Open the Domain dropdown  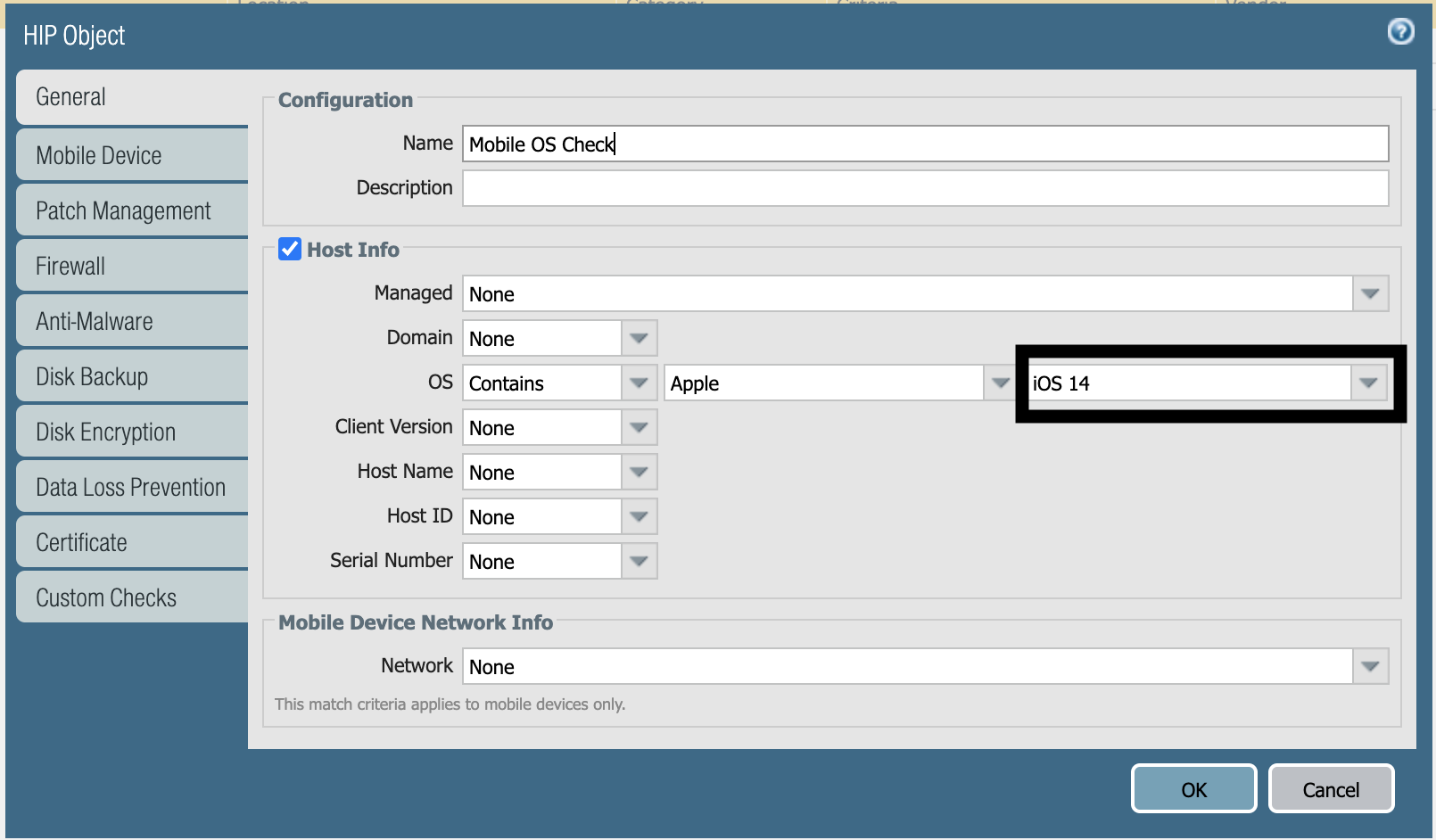tap(639, 338)
